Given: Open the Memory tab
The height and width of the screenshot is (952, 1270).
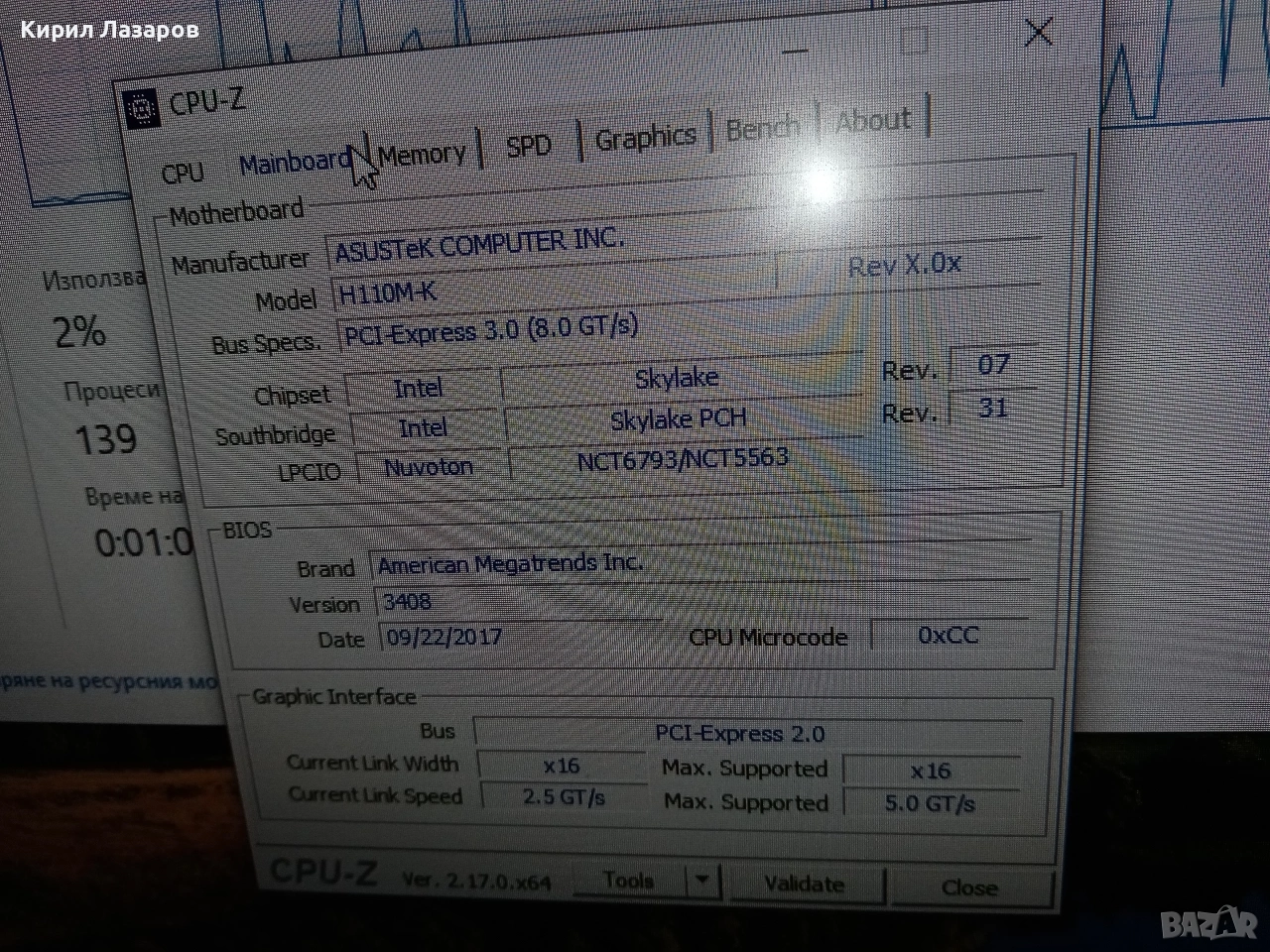Looking at the screenshot, I should click(x=422, y=155).
